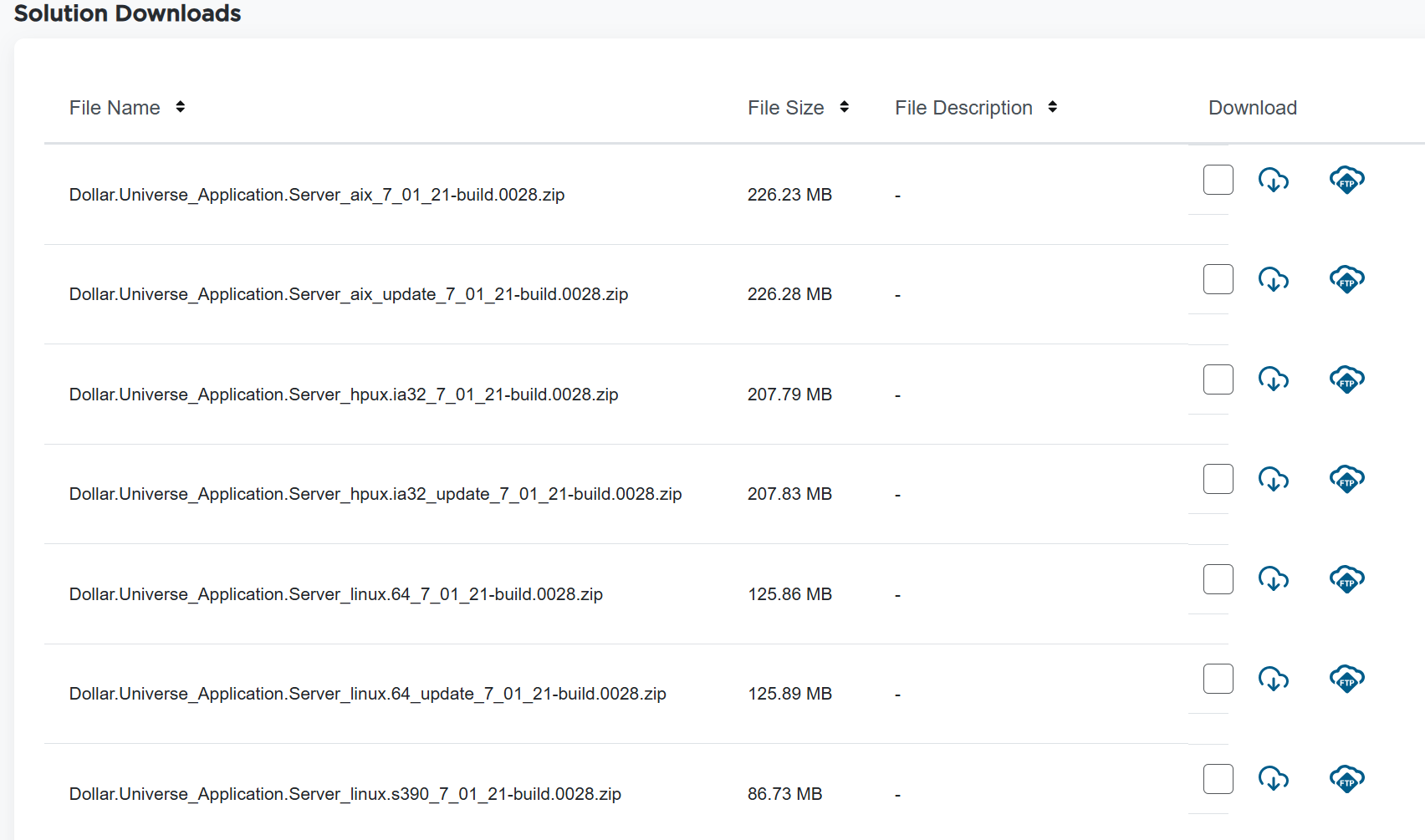
Task: Open FTP download for hpux.ia32_update zip
Action: point(1346,479)
